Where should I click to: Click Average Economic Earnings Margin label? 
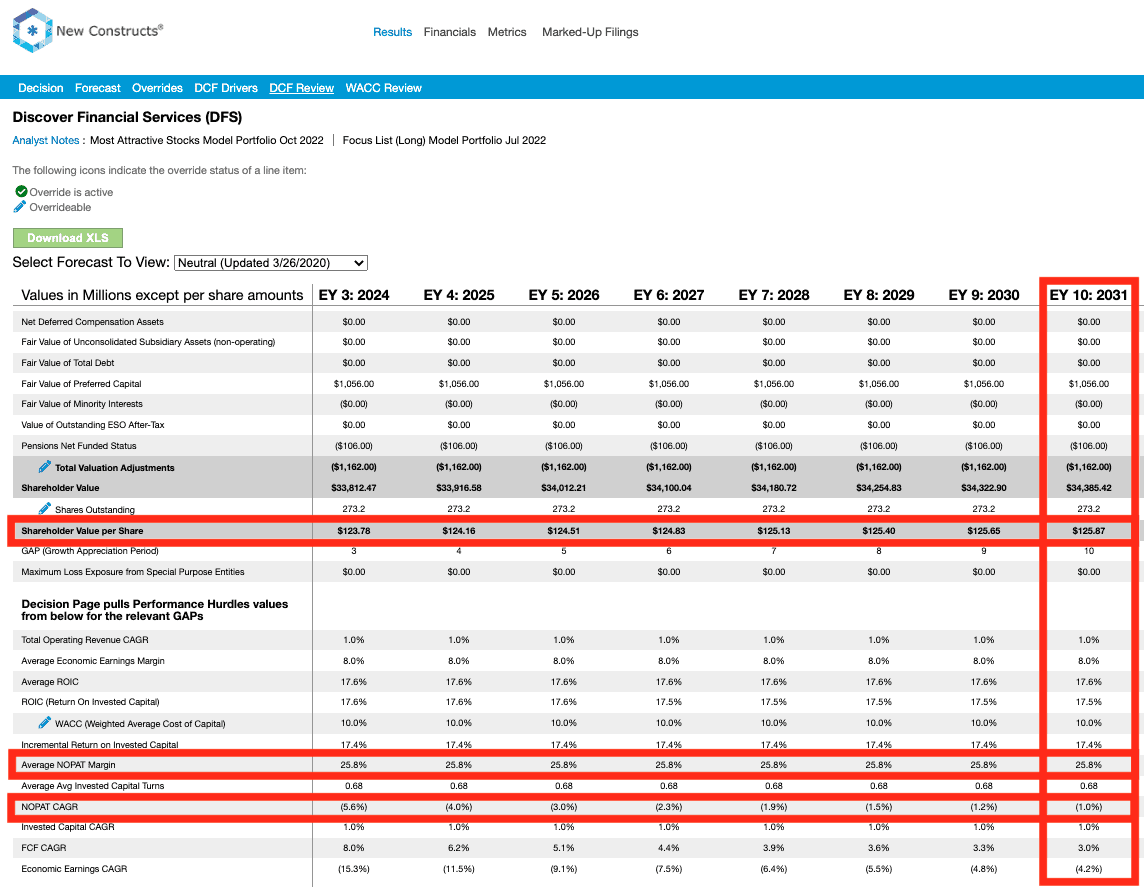(93, 661)
